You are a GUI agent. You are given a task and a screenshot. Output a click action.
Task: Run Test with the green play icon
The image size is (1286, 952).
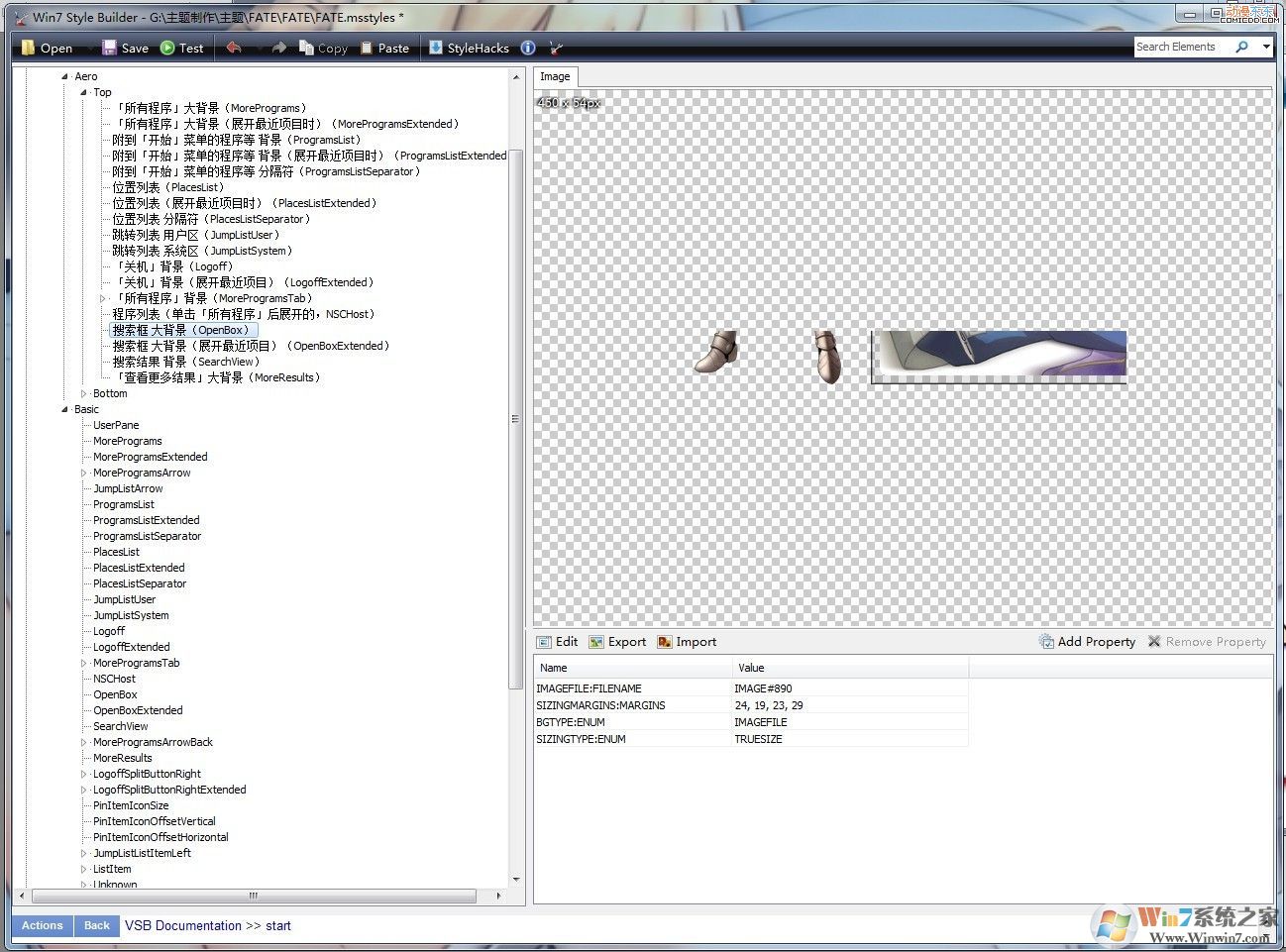pyautogui.click(x=167, y=48)
